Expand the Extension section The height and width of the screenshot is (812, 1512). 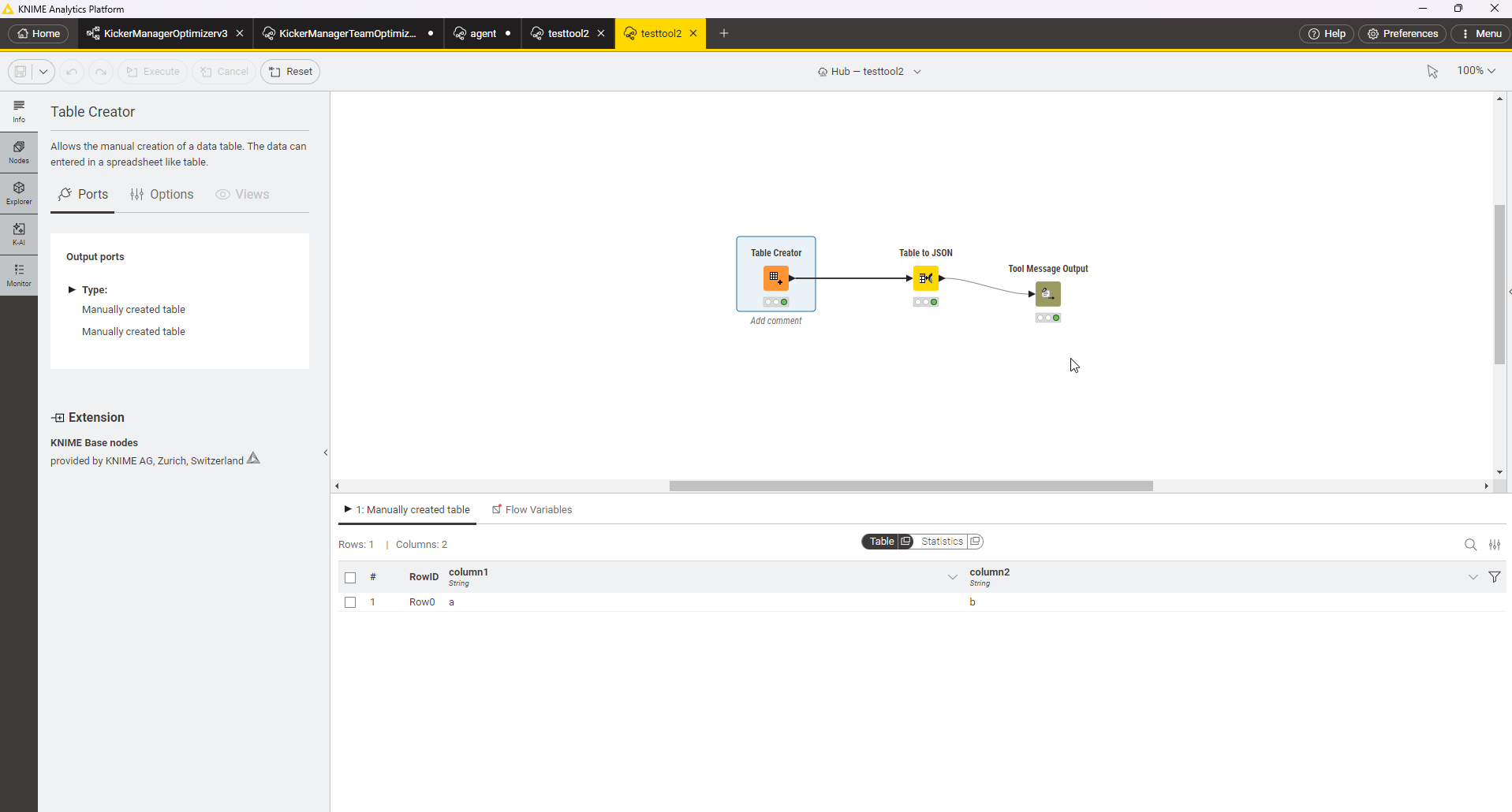coord(88,418)
